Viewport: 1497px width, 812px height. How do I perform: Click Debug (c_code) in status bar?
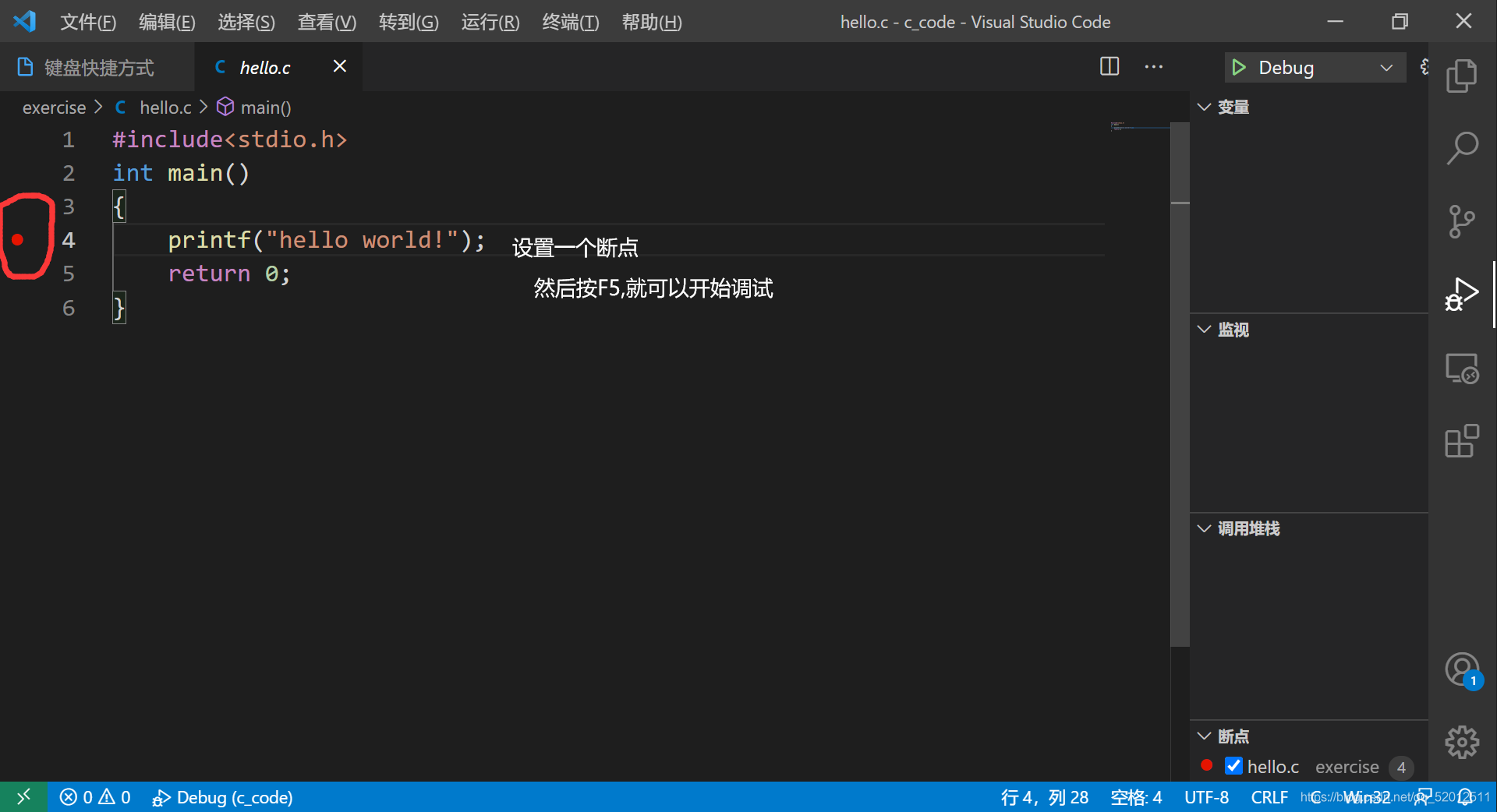click(223, 797)
